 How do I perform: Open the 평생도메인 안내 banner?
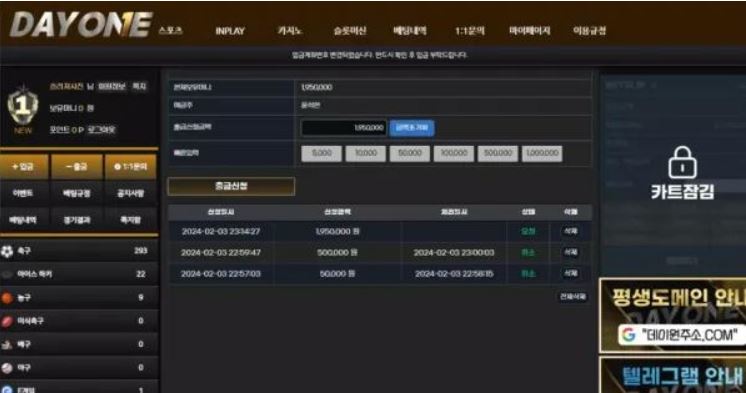click(x=672, y=315)
